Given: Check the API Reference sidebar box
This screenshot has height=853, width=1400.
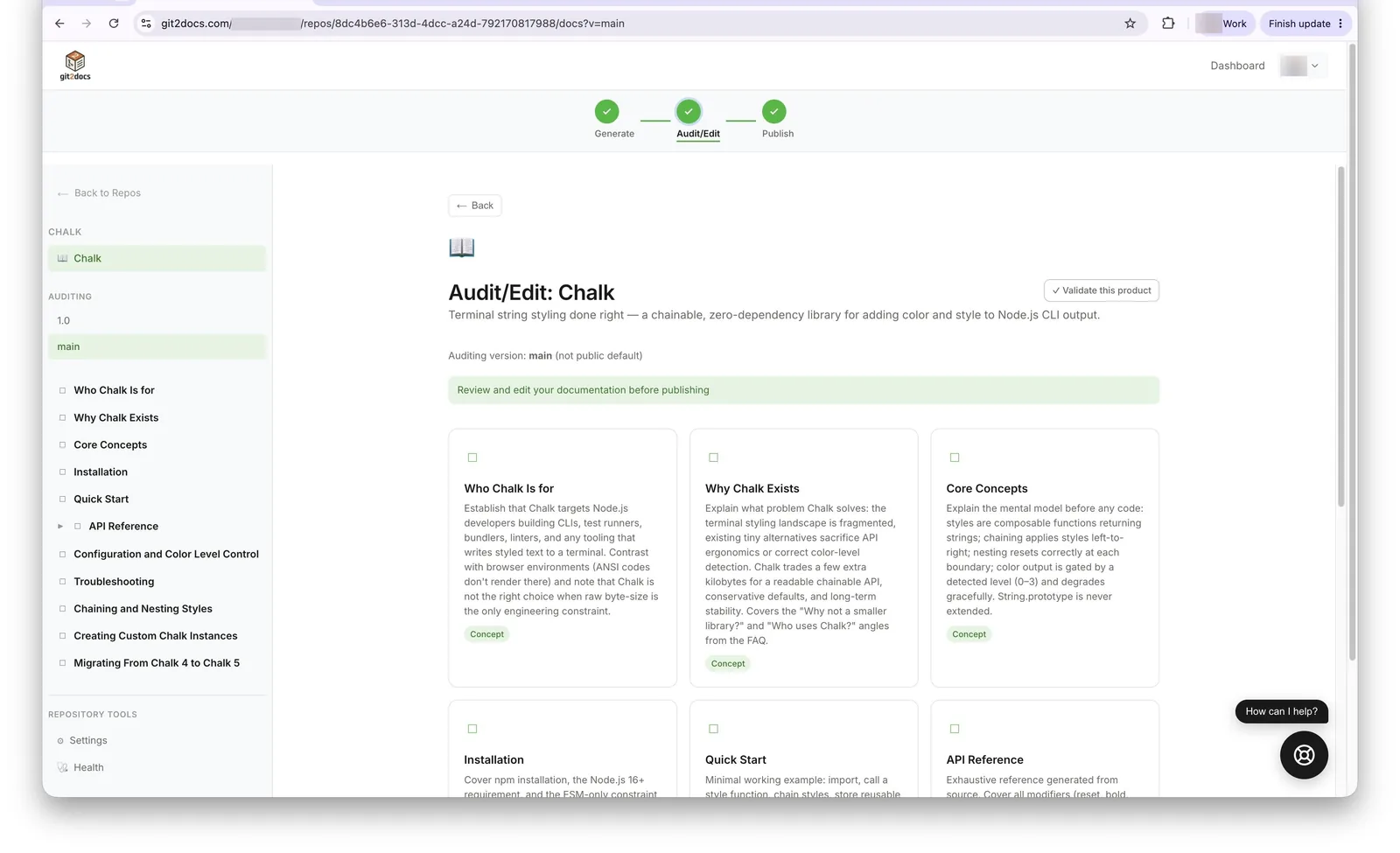Looking at the screenshot, I should (x=78, y=526).
